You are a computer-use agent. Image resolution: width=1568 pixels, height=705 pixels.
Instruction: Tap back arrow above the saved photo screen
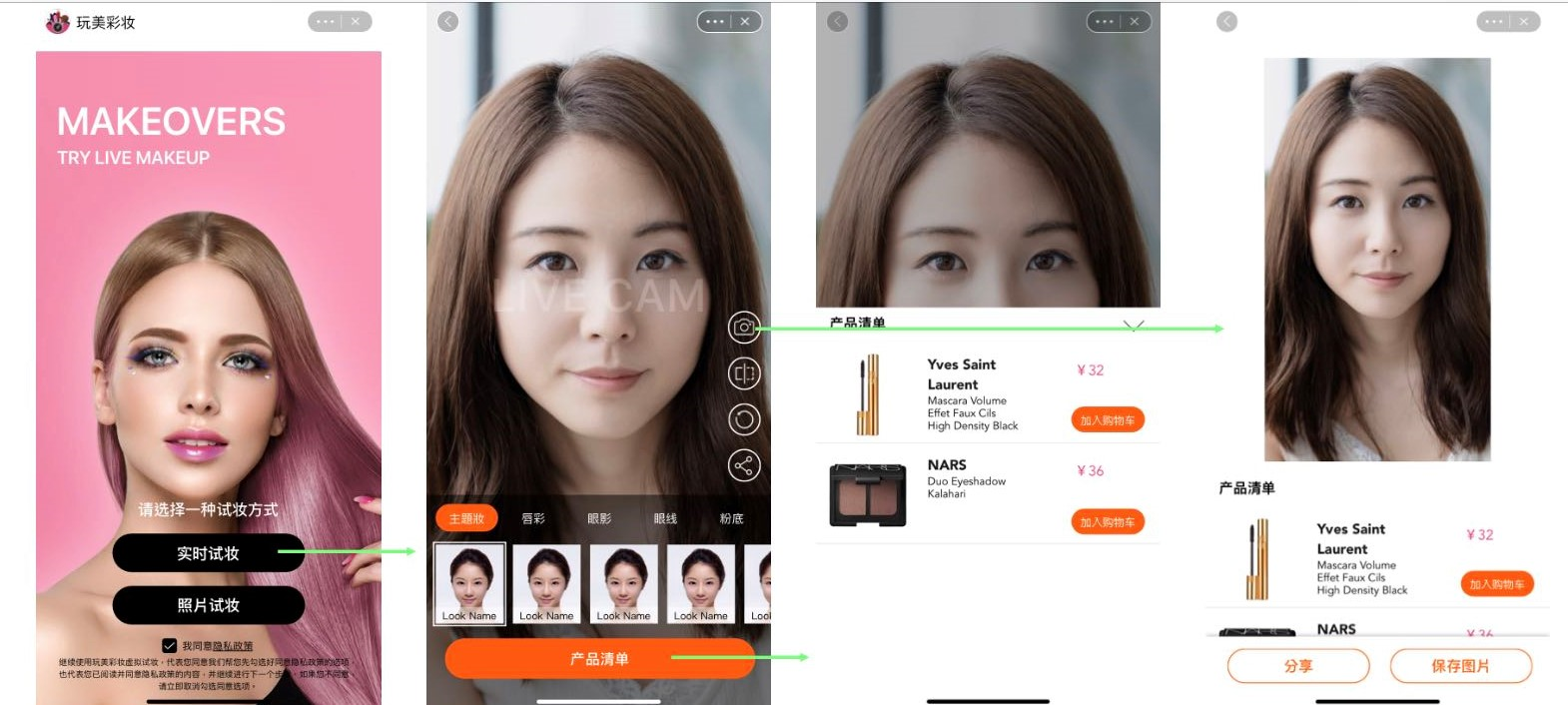click(x=1226, y=21)
